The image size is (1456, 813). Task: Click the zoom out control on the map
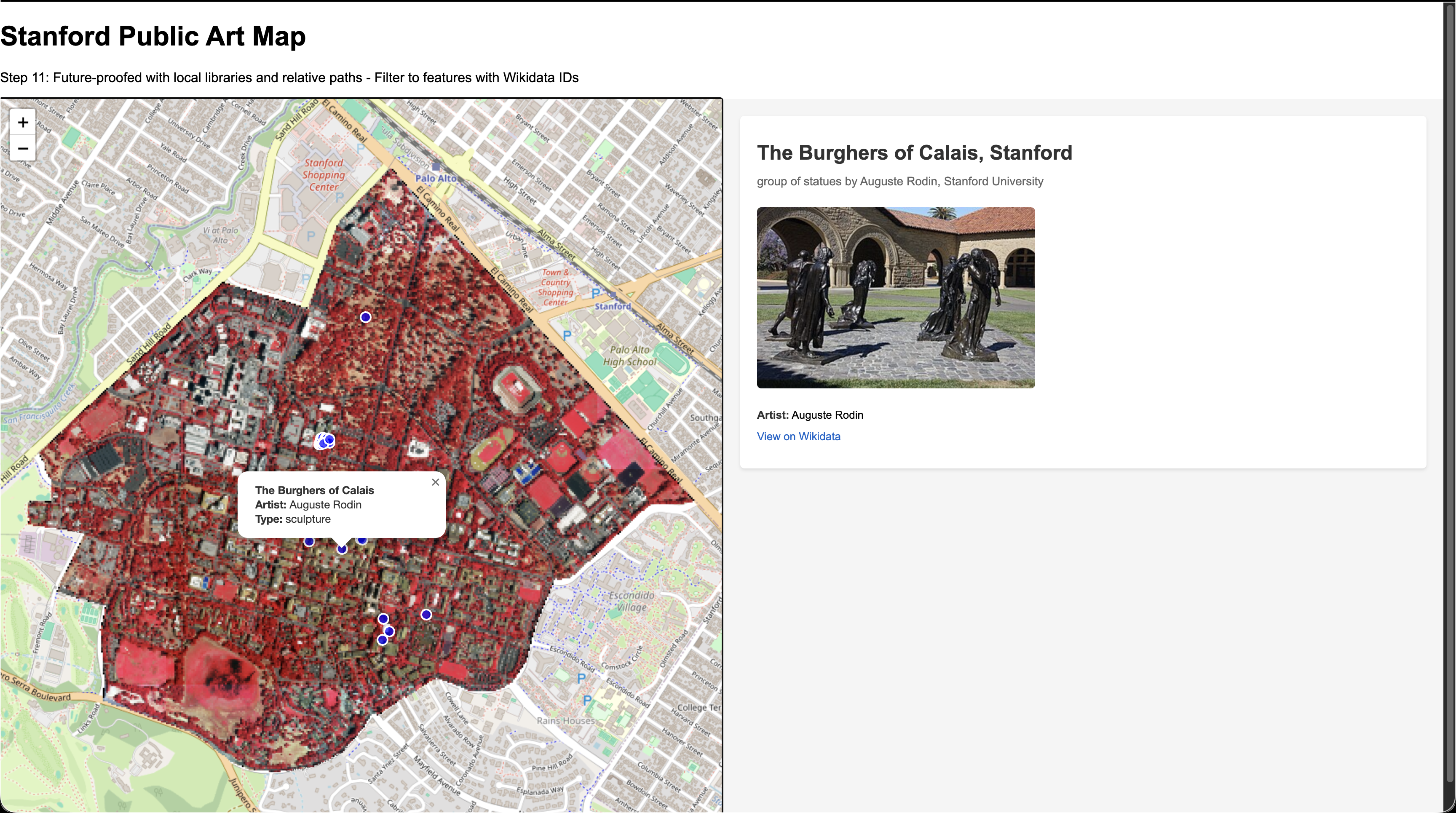click(23, 148)
